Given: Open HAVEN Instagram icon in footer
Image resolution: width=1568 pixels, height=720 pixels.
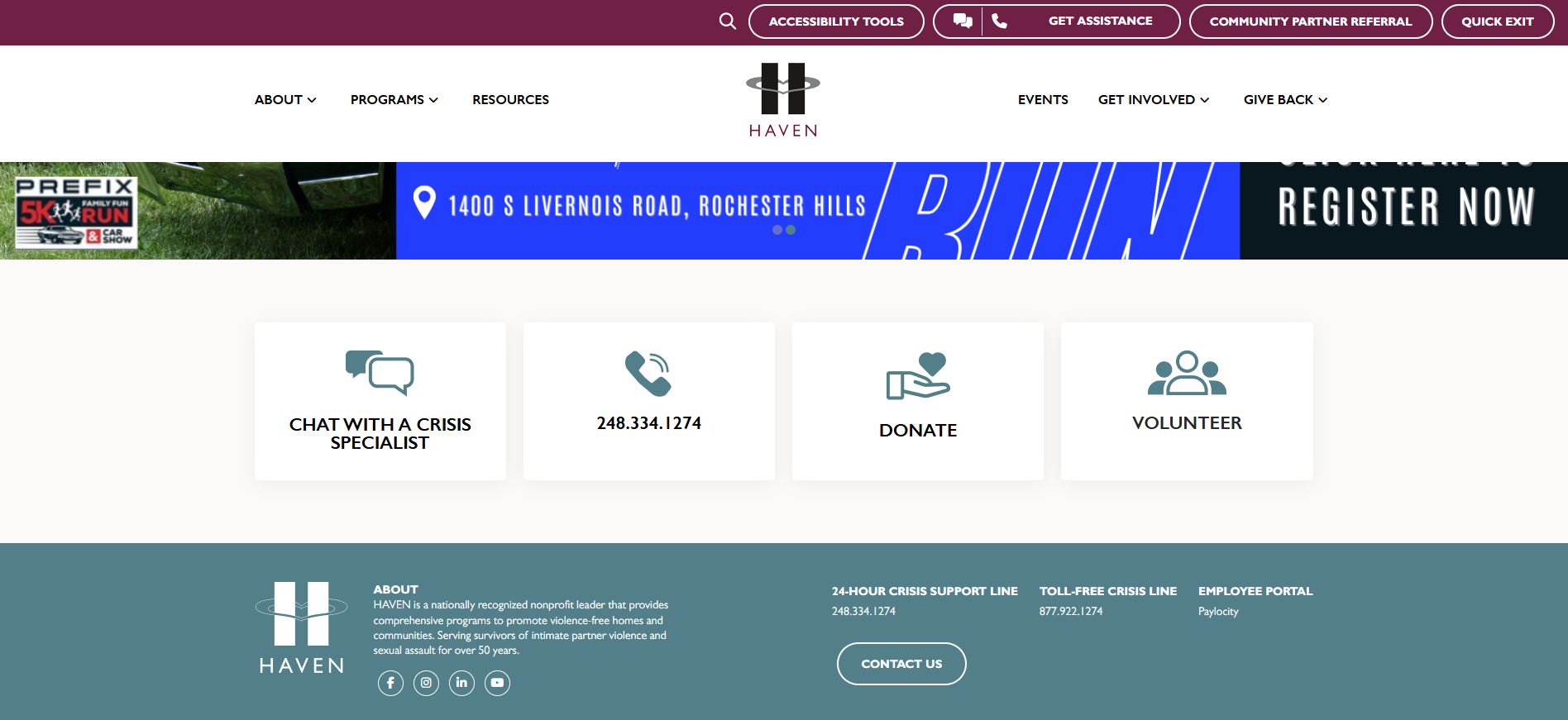Looking at the screenshot, I should [x=426, y=683].
